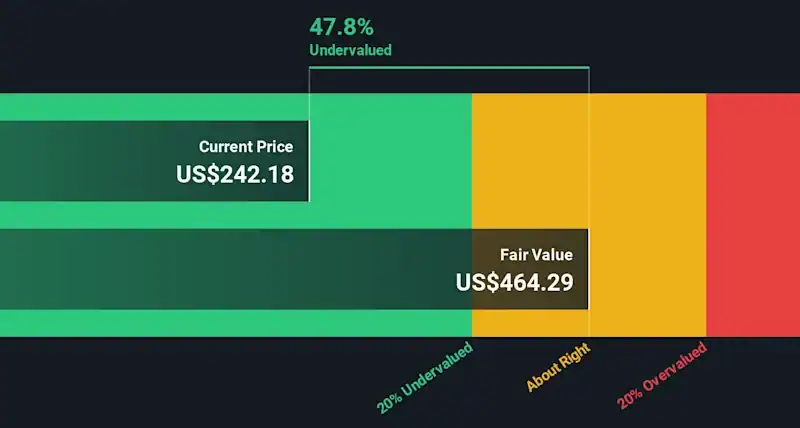The height and width of the screenshot is (428, 800).
Task: Click the dark background above the red zone
Action: click(753, 45)
